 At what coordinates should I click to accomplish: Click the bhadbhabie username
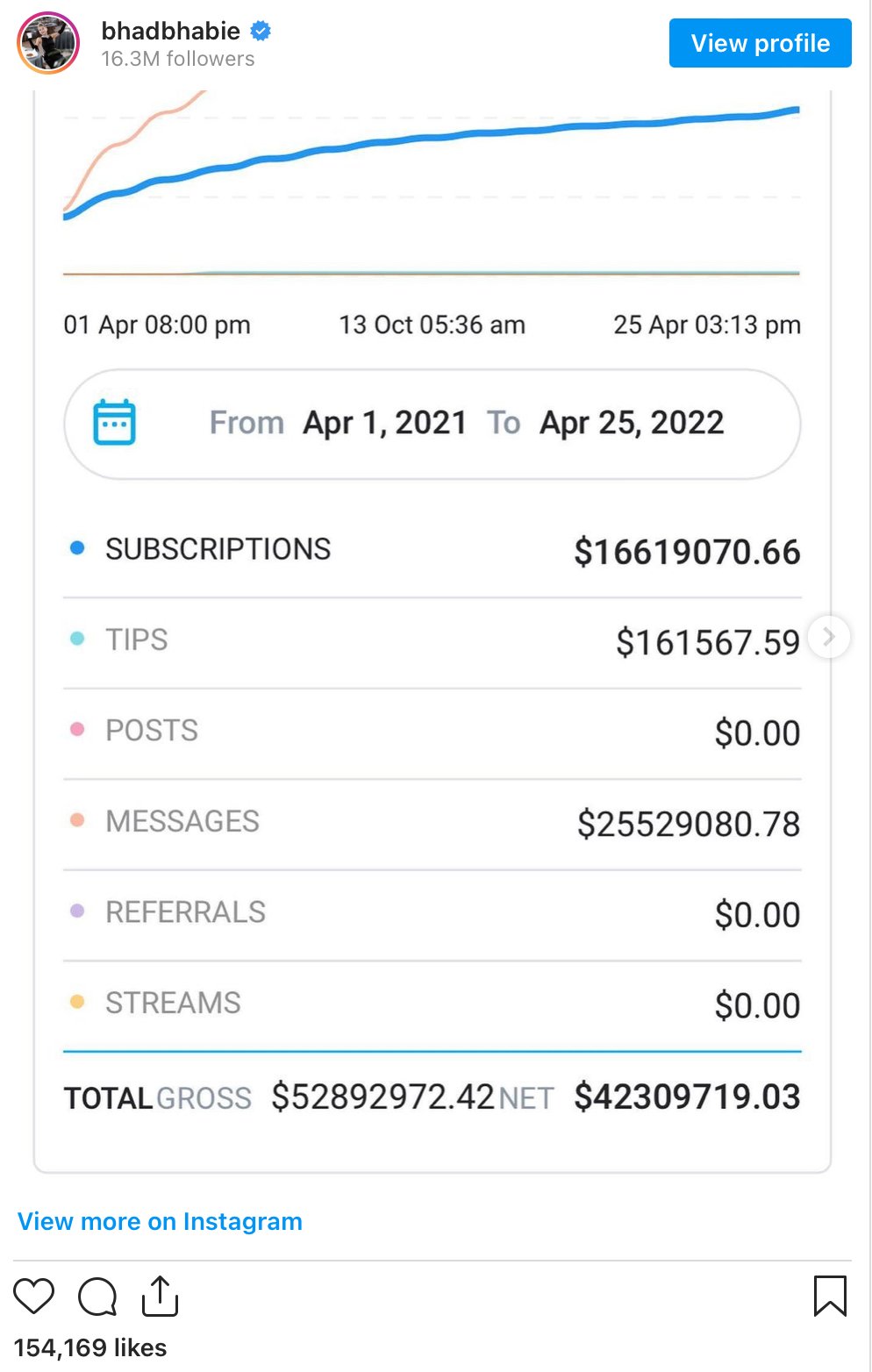[170, 31]
